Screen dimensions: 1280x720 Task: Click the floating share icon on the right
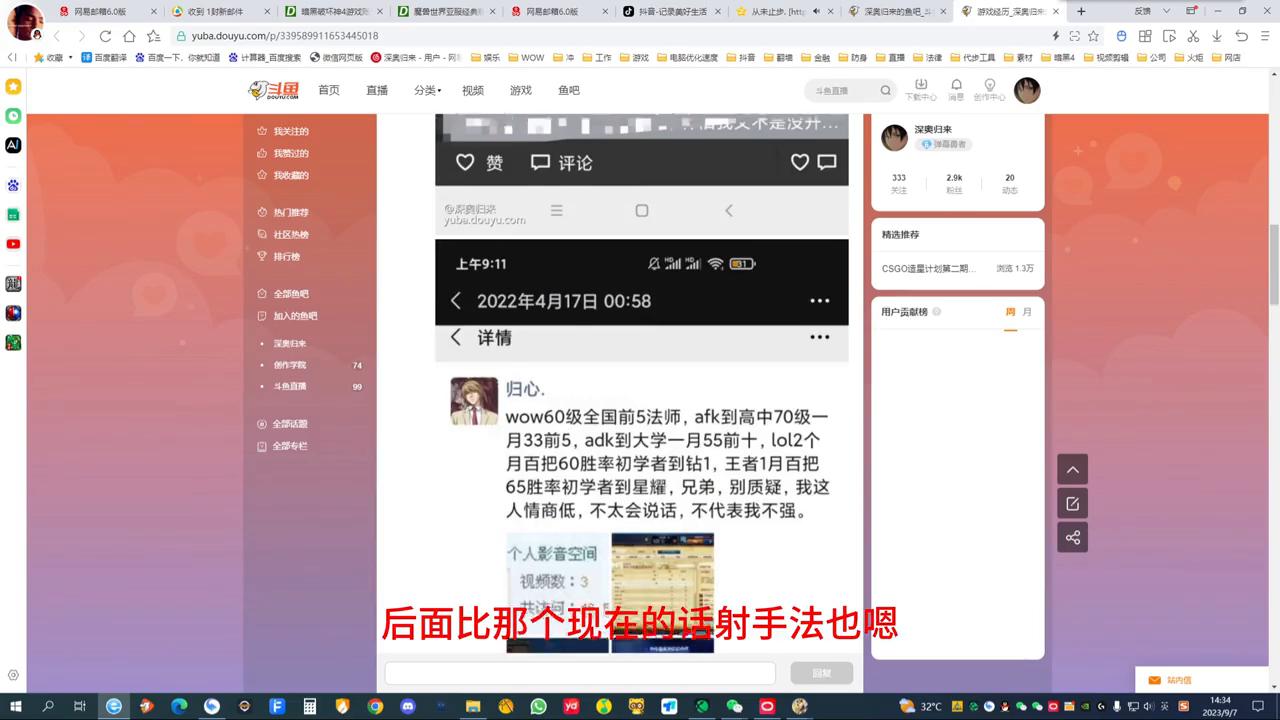coord(1072,537)
